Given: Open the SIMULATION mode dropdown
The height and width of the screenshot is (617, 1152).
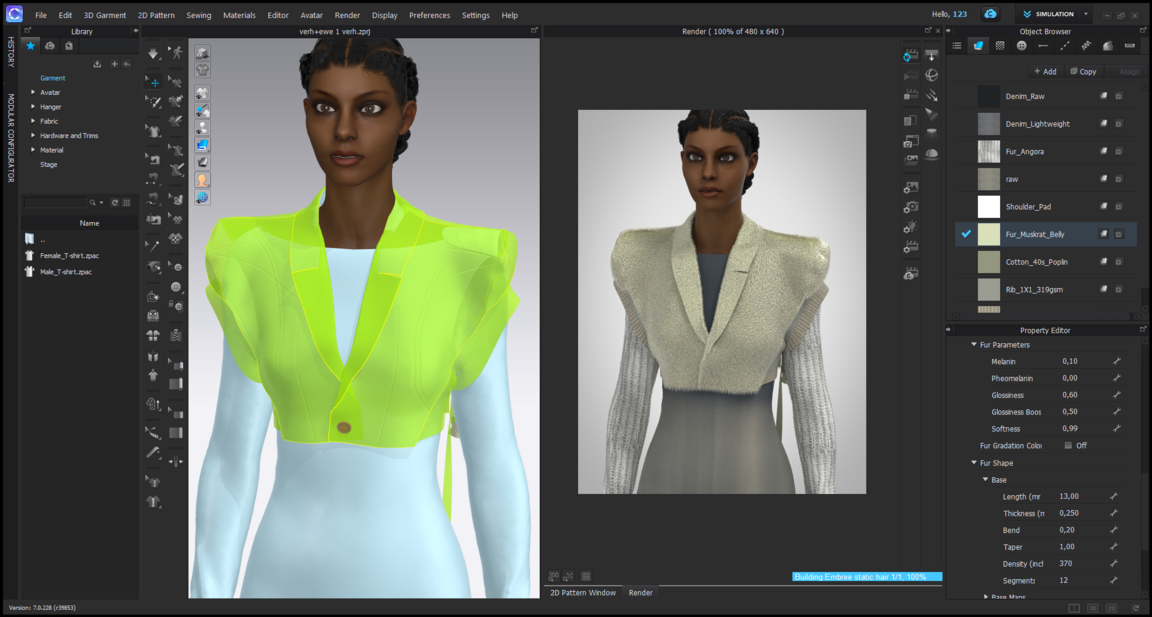Looking at the screenshot, I should pos(1086,14).
